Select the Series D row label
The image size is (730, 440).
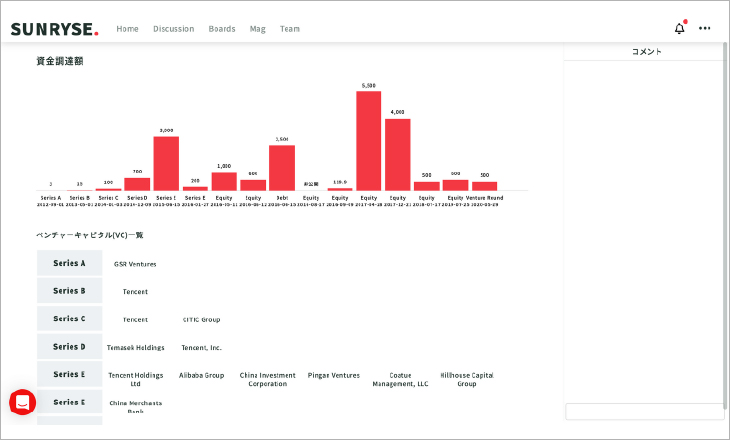(69, 346)
